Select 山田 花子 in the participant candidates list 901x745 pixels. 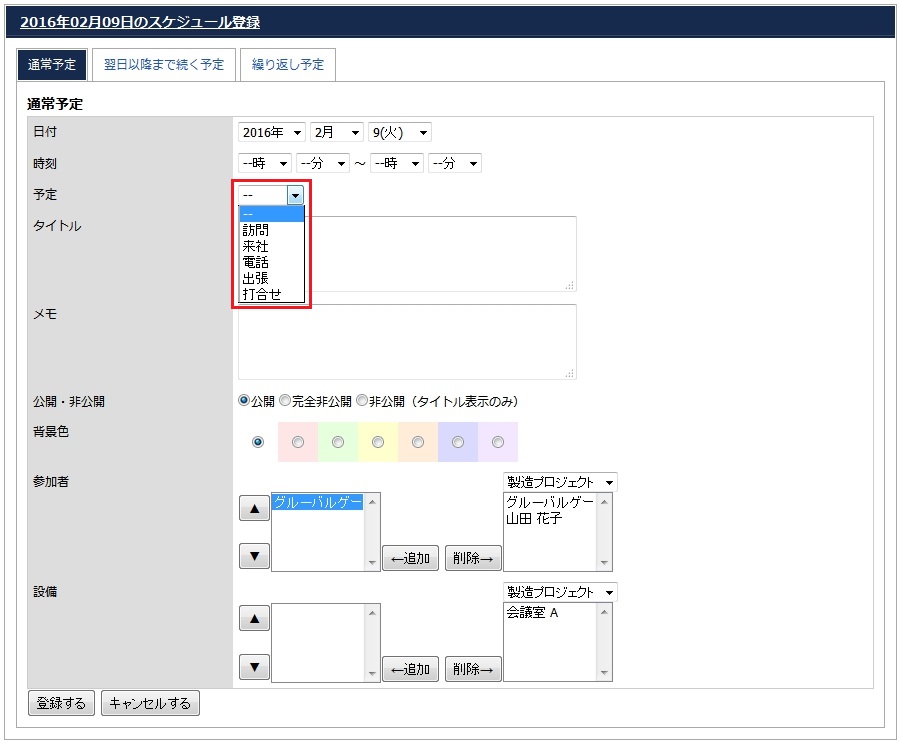535,519
